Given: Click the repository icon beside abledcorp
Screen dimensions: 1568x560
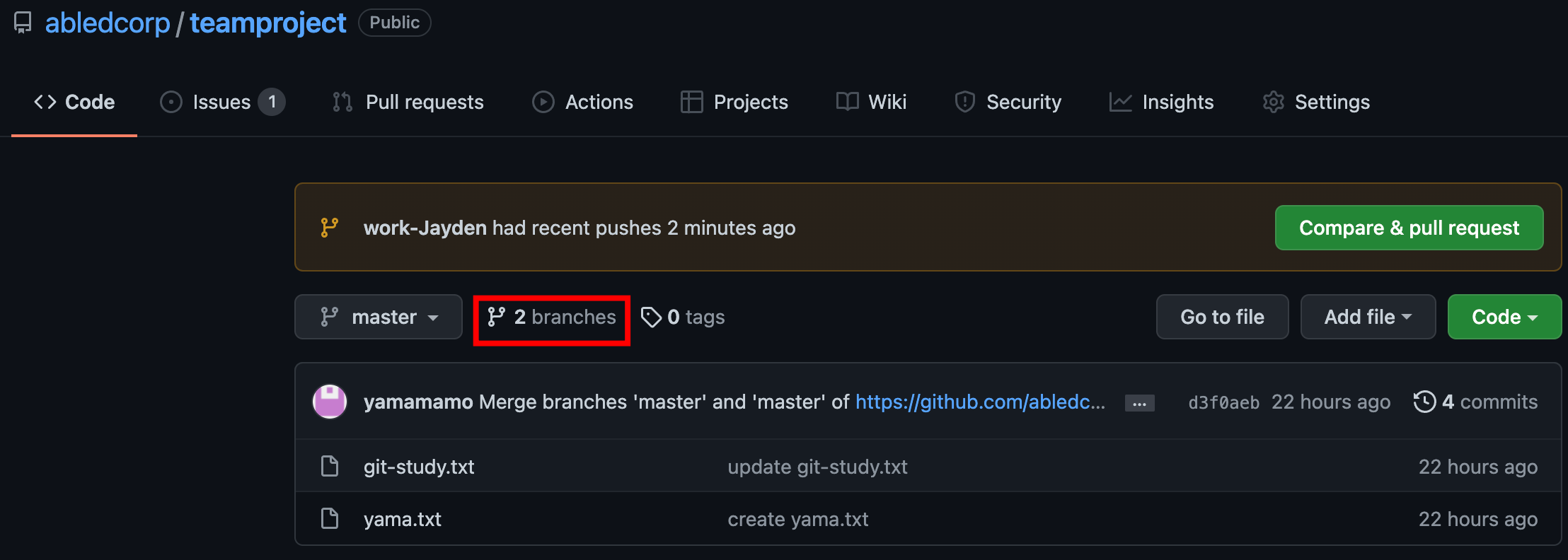Looking at the screenshot, I should [x=23, y=23].
